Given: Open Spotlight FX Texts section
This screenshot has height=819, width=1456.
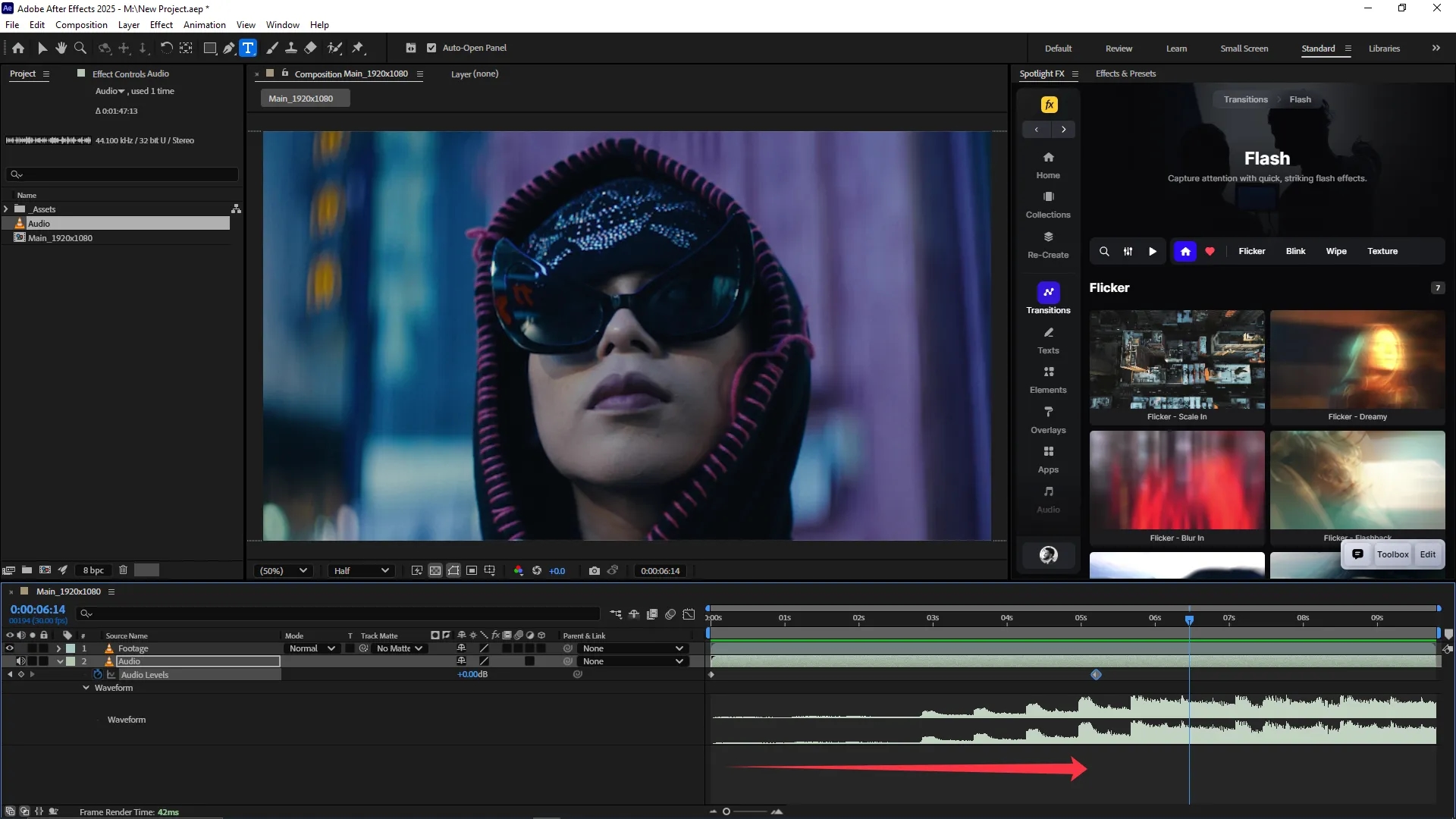Looking at the screenshot, I should tap(1048, 340).
